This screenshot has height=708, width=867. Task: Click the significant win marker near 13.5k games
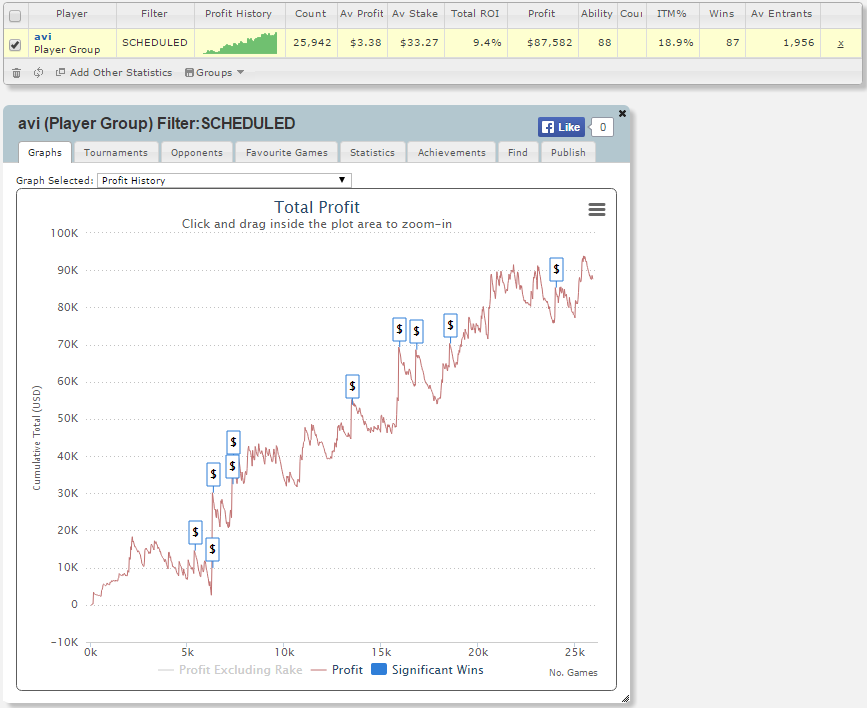click(x=352, y=386)
